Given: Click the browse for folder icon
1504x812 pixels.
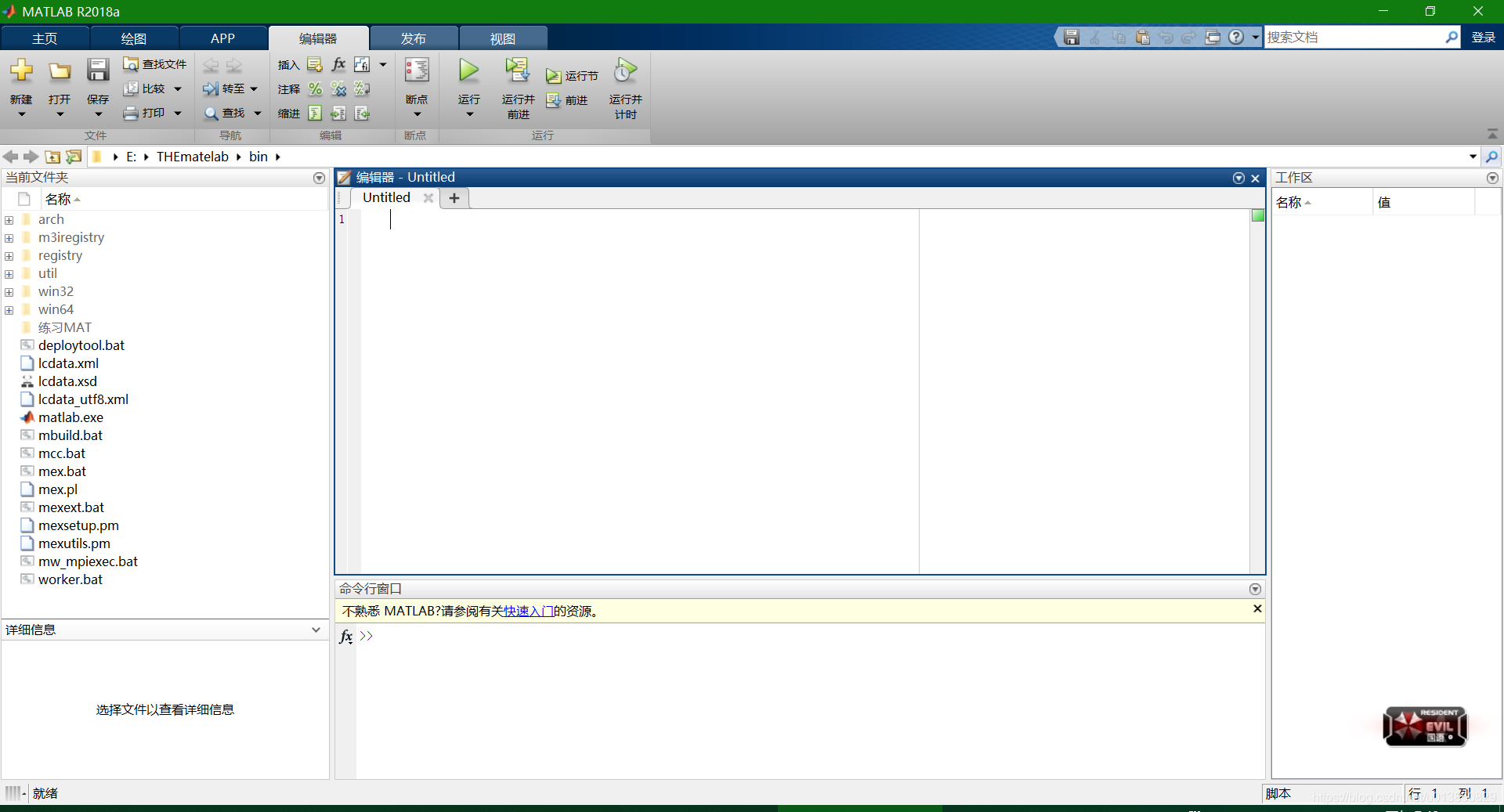Looking at the screenshot, I should coord(74,157).
